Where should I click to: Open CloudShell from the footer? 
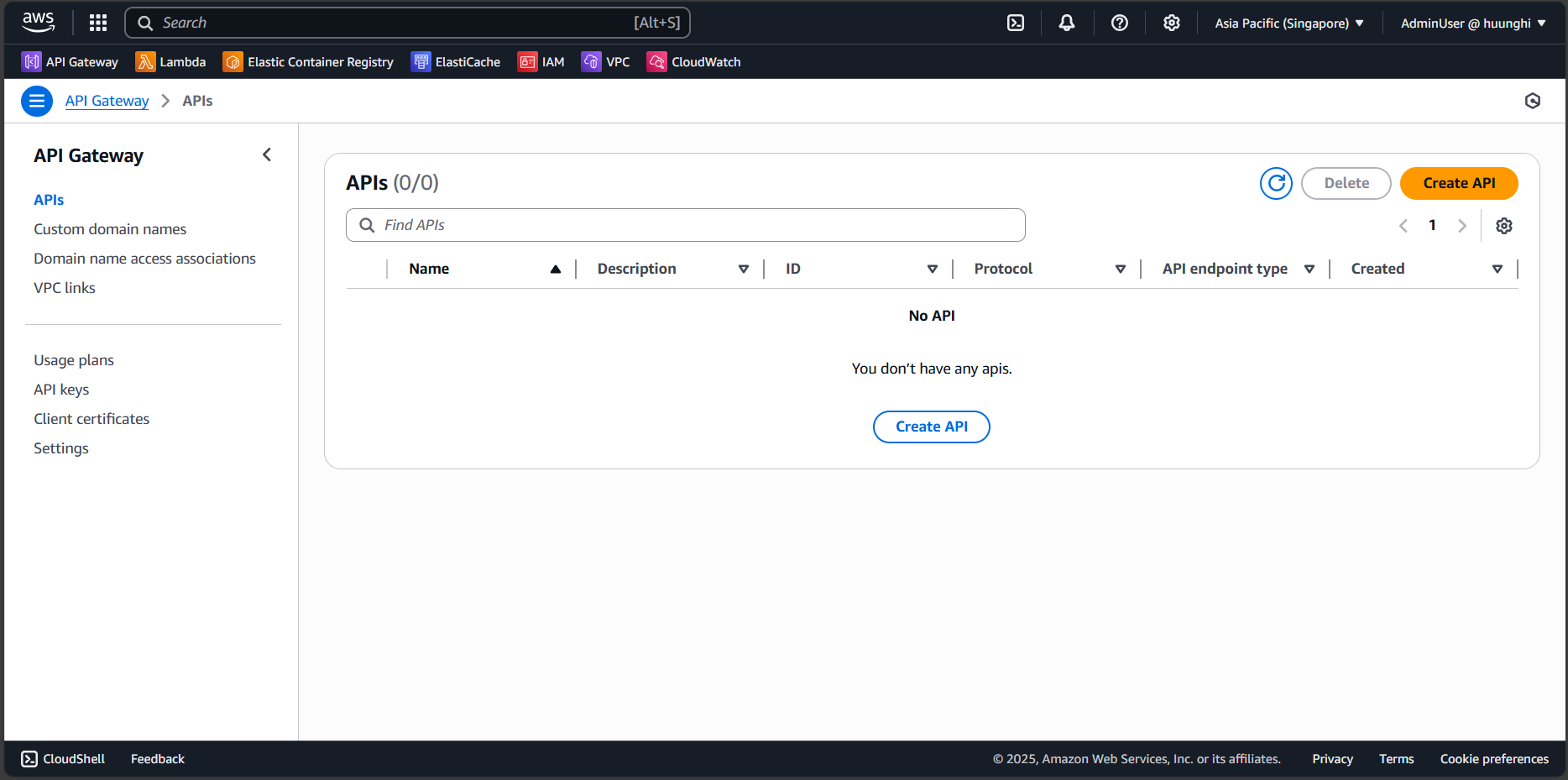tap(63, 759)
